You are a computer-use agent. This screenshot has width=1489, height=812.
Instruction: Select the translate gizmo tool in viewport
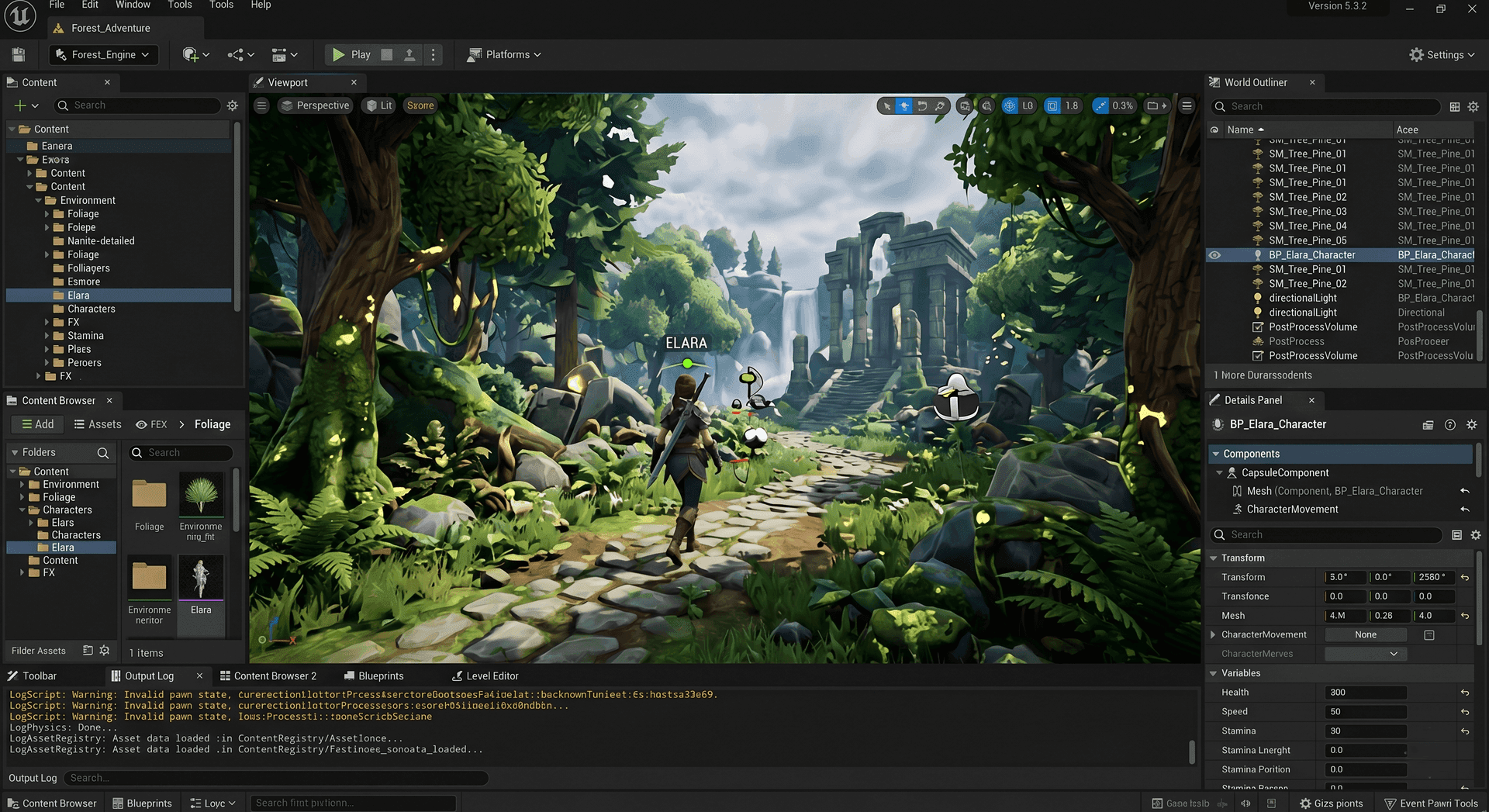(904, 105)
